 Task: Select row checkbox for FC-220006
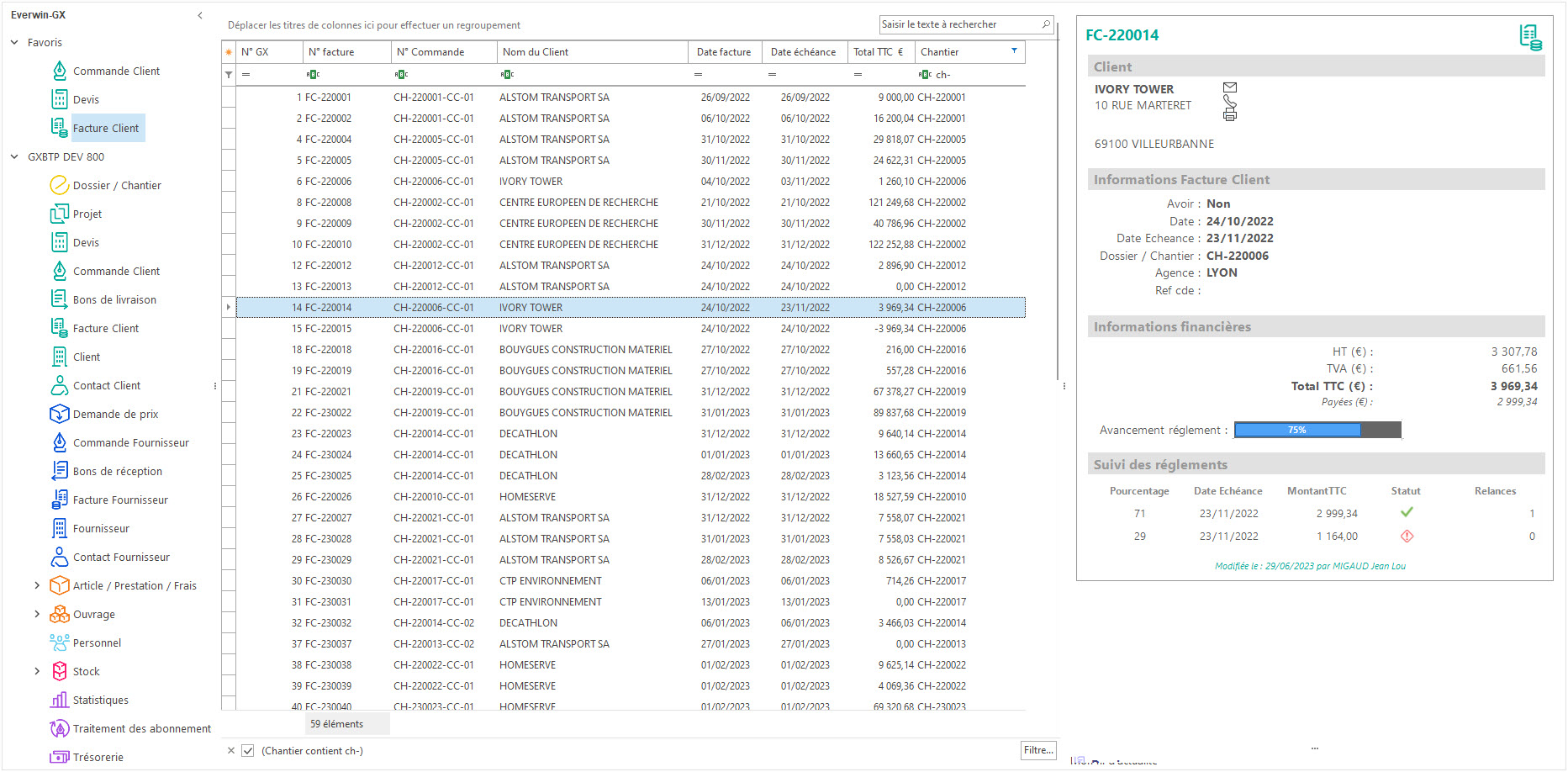pos(229,182)
